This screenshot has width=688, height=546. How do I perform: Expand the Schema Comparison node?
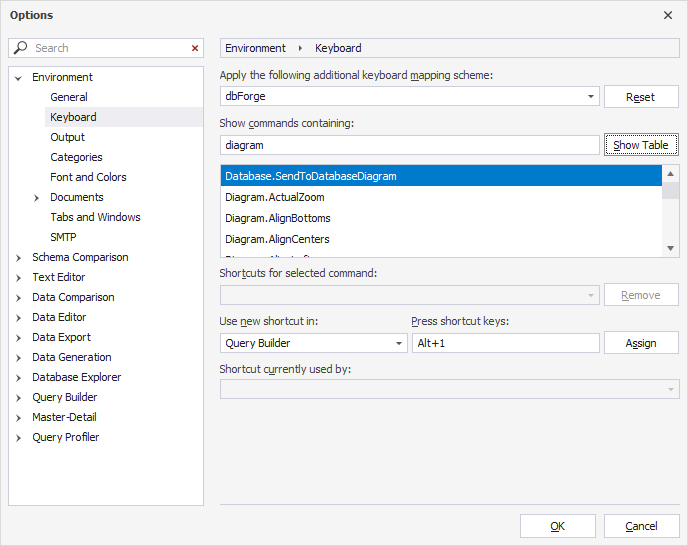(x=18, y=258)
